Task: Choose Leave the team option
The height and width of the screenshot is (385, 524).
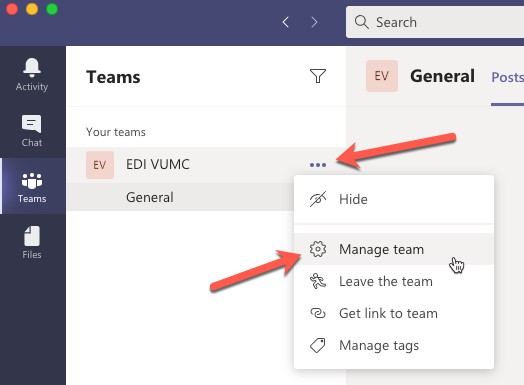Action: [394, 281]
